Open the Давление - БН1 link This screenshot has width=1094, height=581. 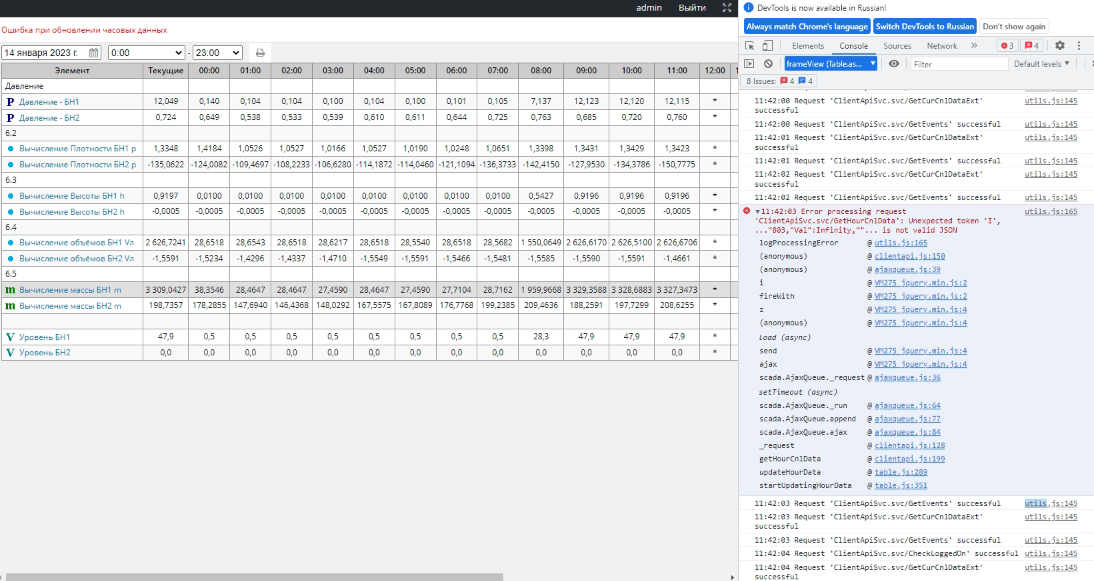coord(49,102)
